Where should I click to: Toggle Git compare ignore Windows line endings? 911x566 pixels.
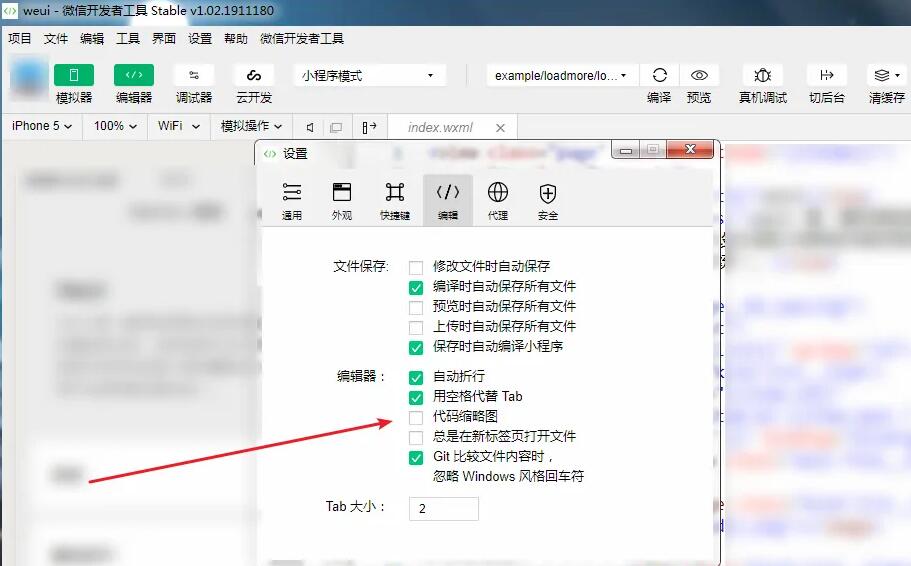[416, 457]
